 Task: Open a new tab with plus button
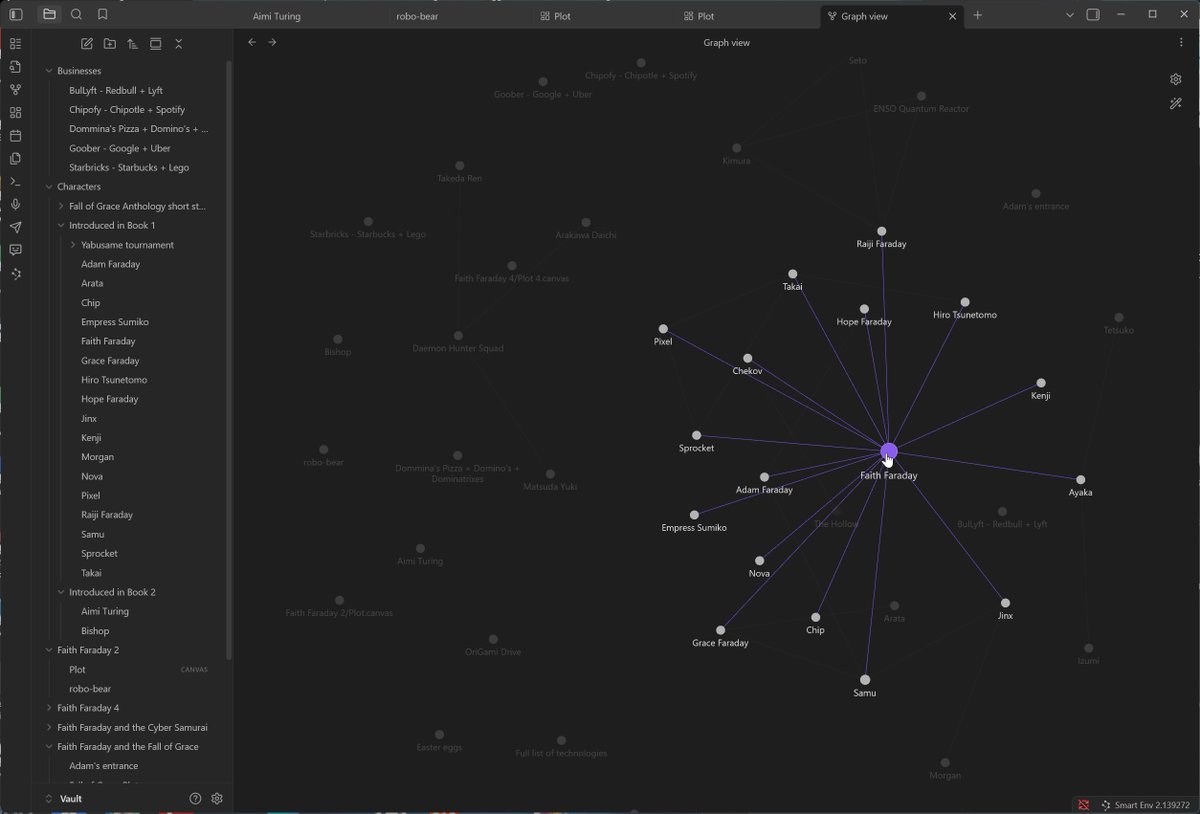[x=978, y=15]
